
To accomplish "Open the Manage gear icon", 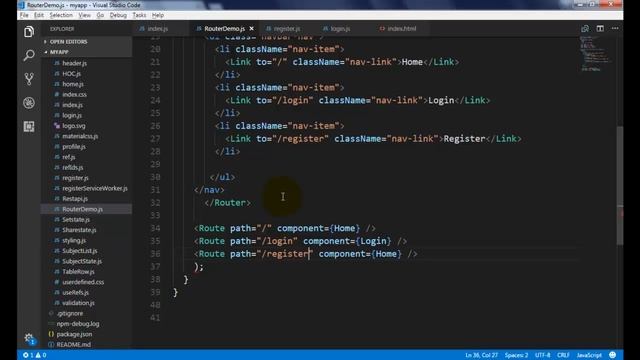I will coord(29,338).
